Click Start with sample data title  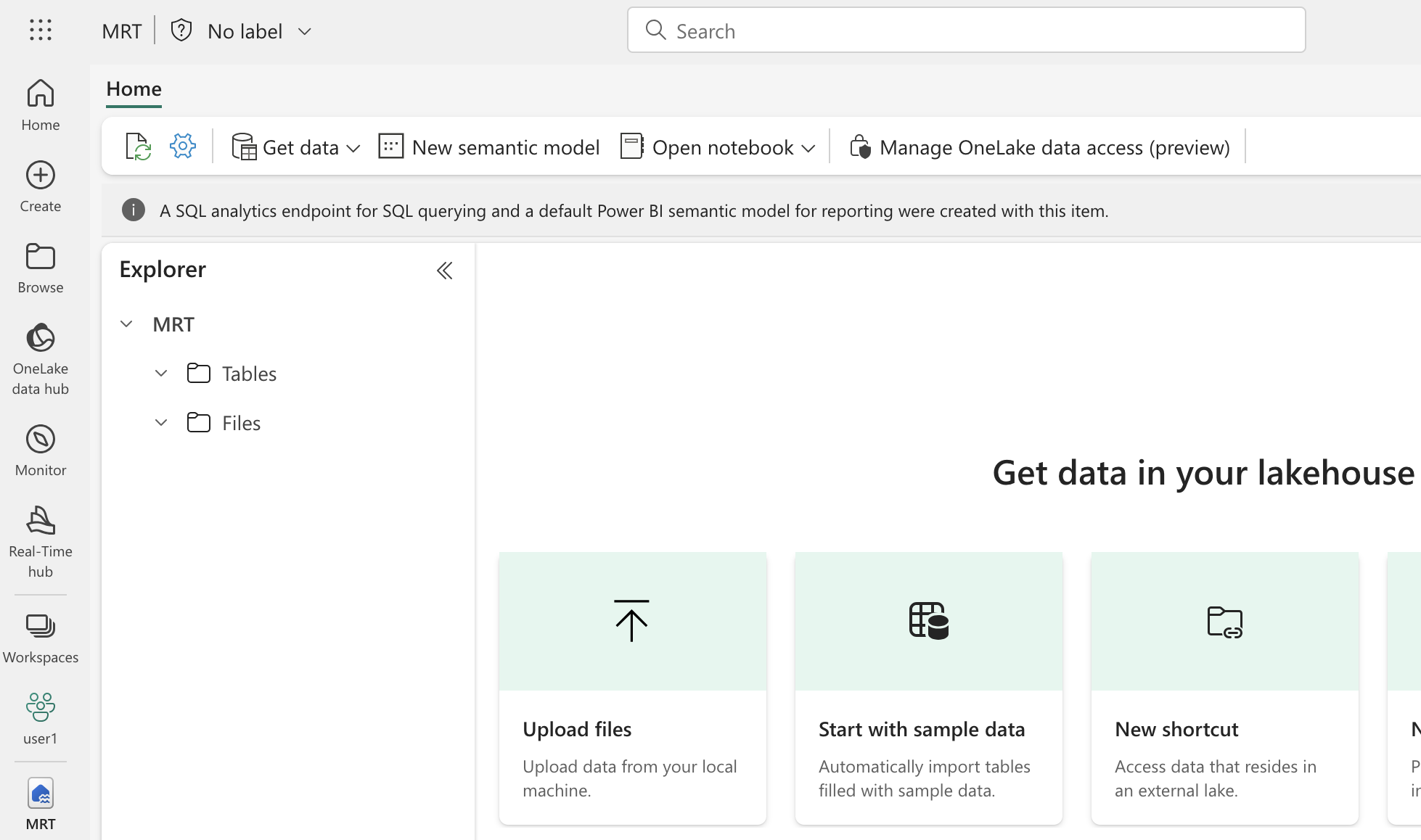click(x=922, y=729)
